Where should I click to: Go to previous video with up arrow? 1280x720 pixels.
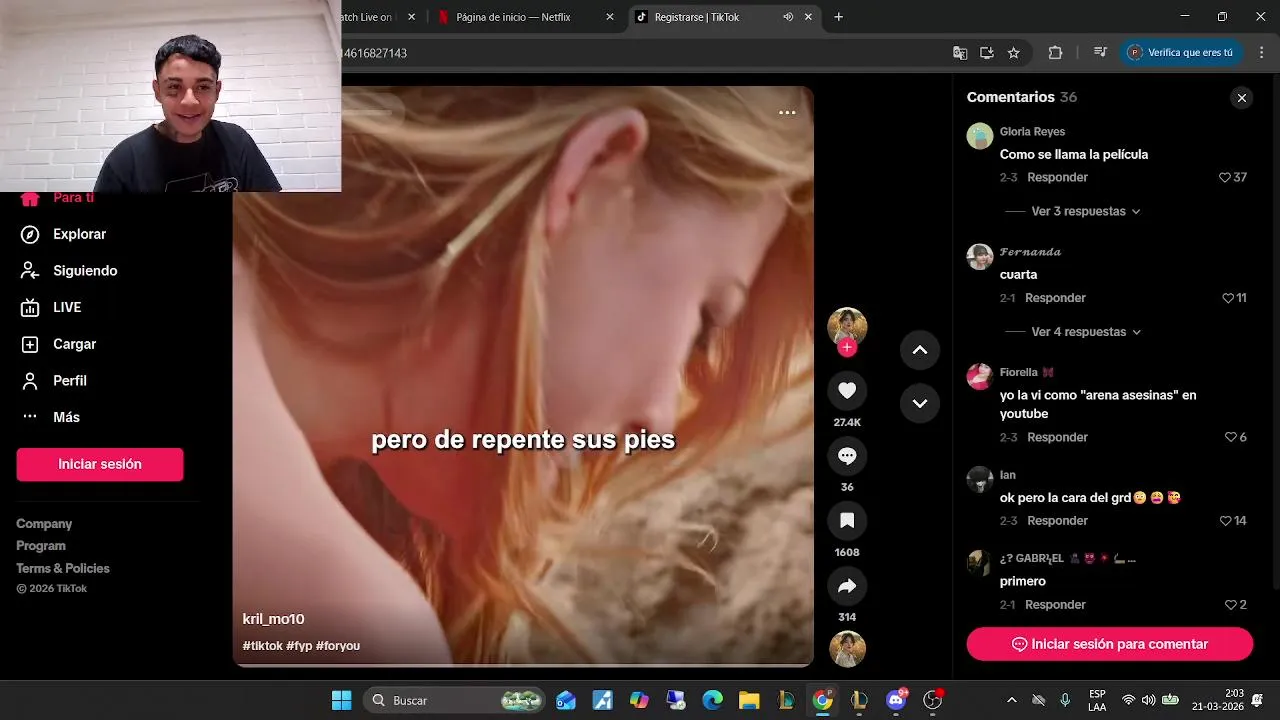click(920, 350)
